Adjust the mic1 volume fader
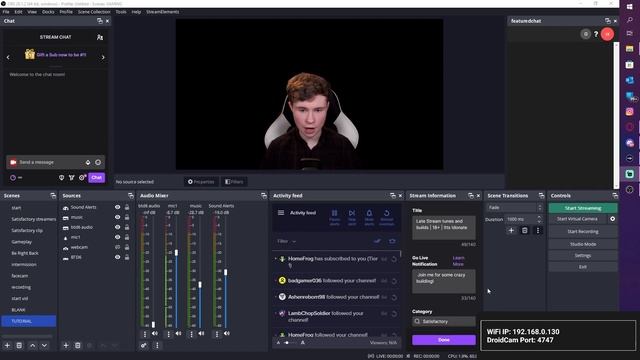Screen dimensions: 640x360 pos(176,253)
